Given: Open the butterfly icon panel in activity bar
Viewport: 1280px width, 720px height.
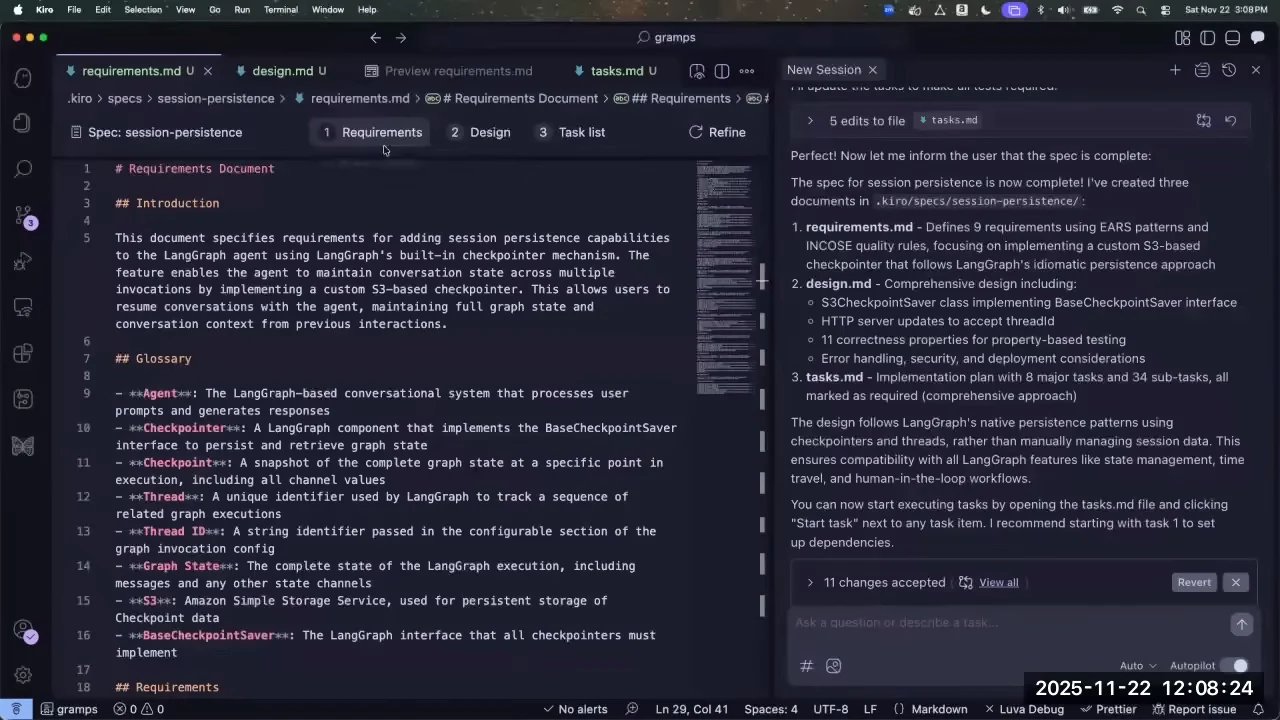Looking at the screenshot, I should click(23, 446).
